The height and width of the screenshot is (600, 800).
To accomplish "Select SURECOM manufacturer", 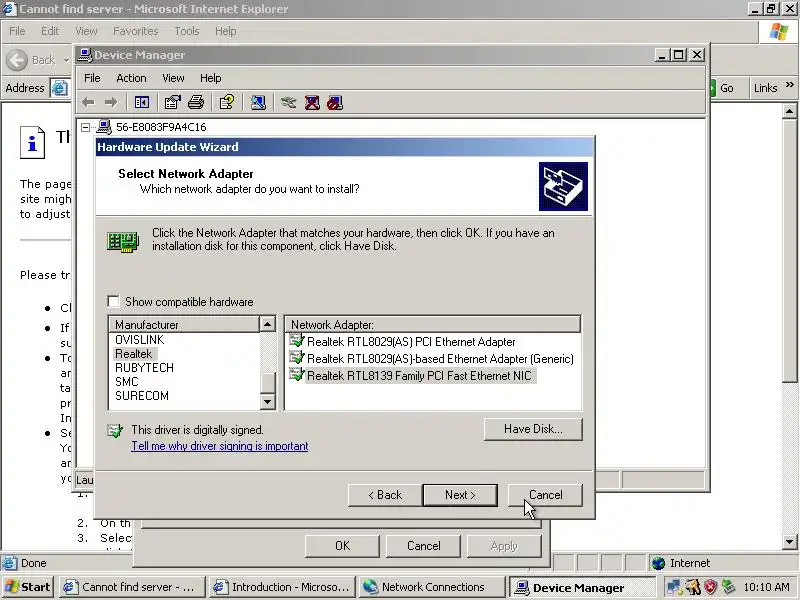I will [x=142, y=396].
